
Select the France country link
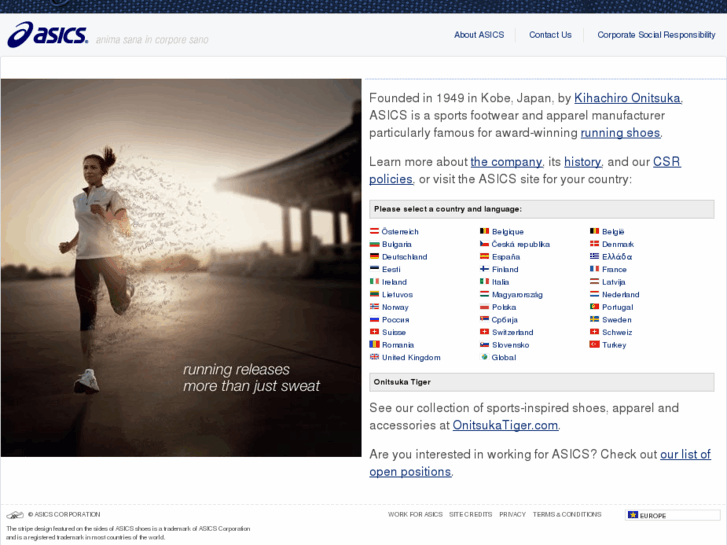(614, 269)
